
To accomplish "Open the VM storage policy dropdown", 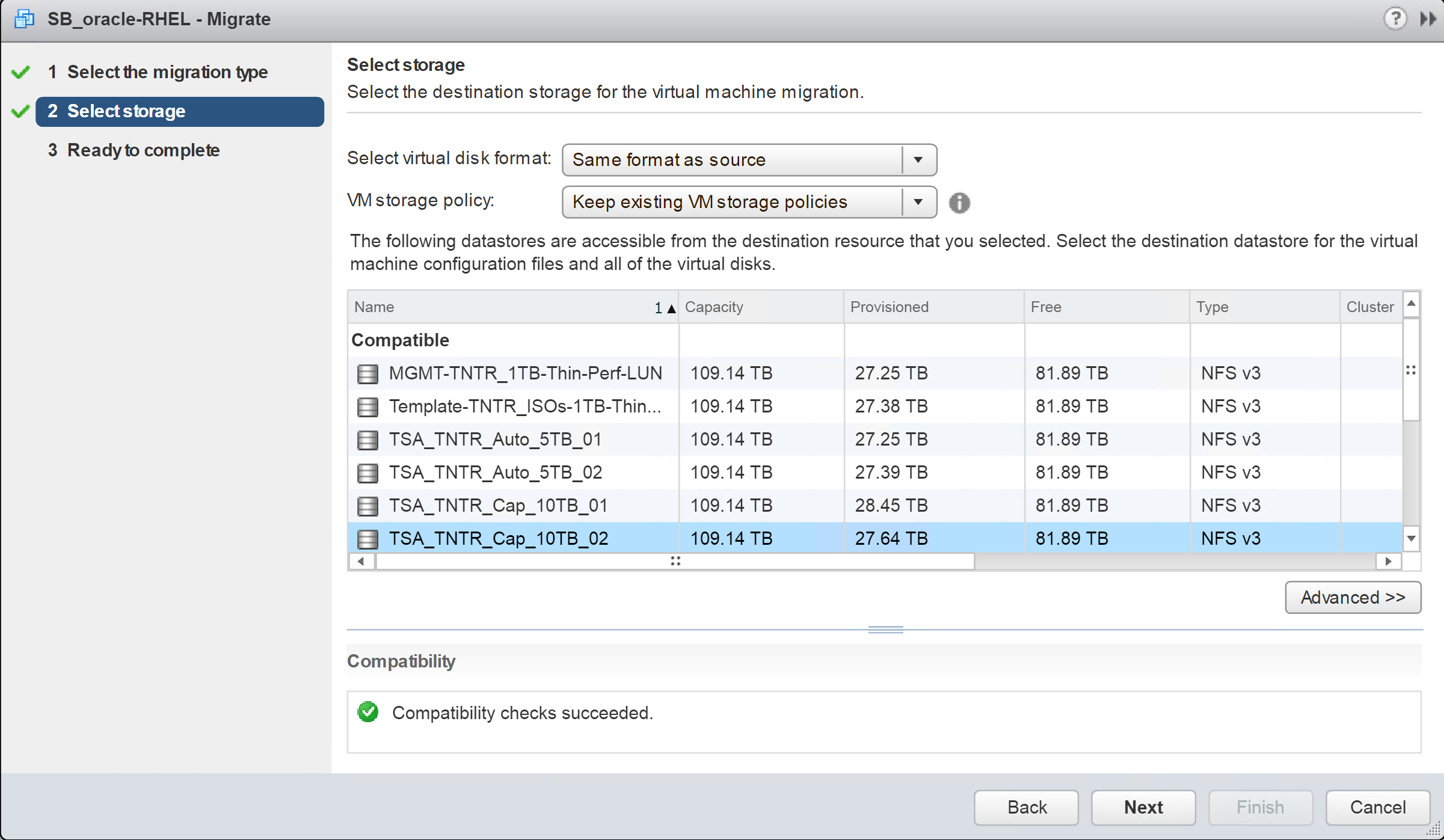I will click(918, 202).
